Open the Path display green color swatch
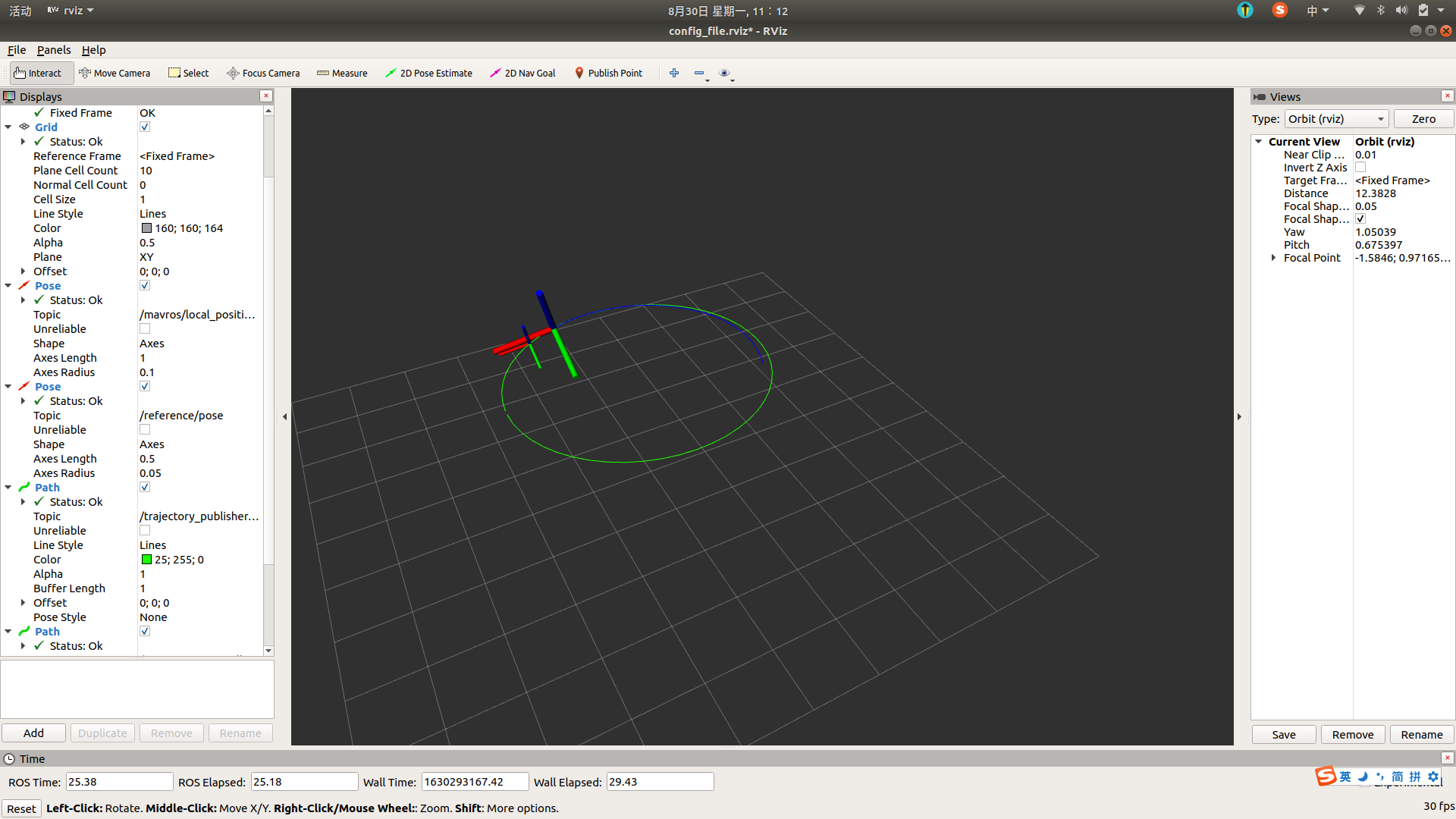 (146, 560)
